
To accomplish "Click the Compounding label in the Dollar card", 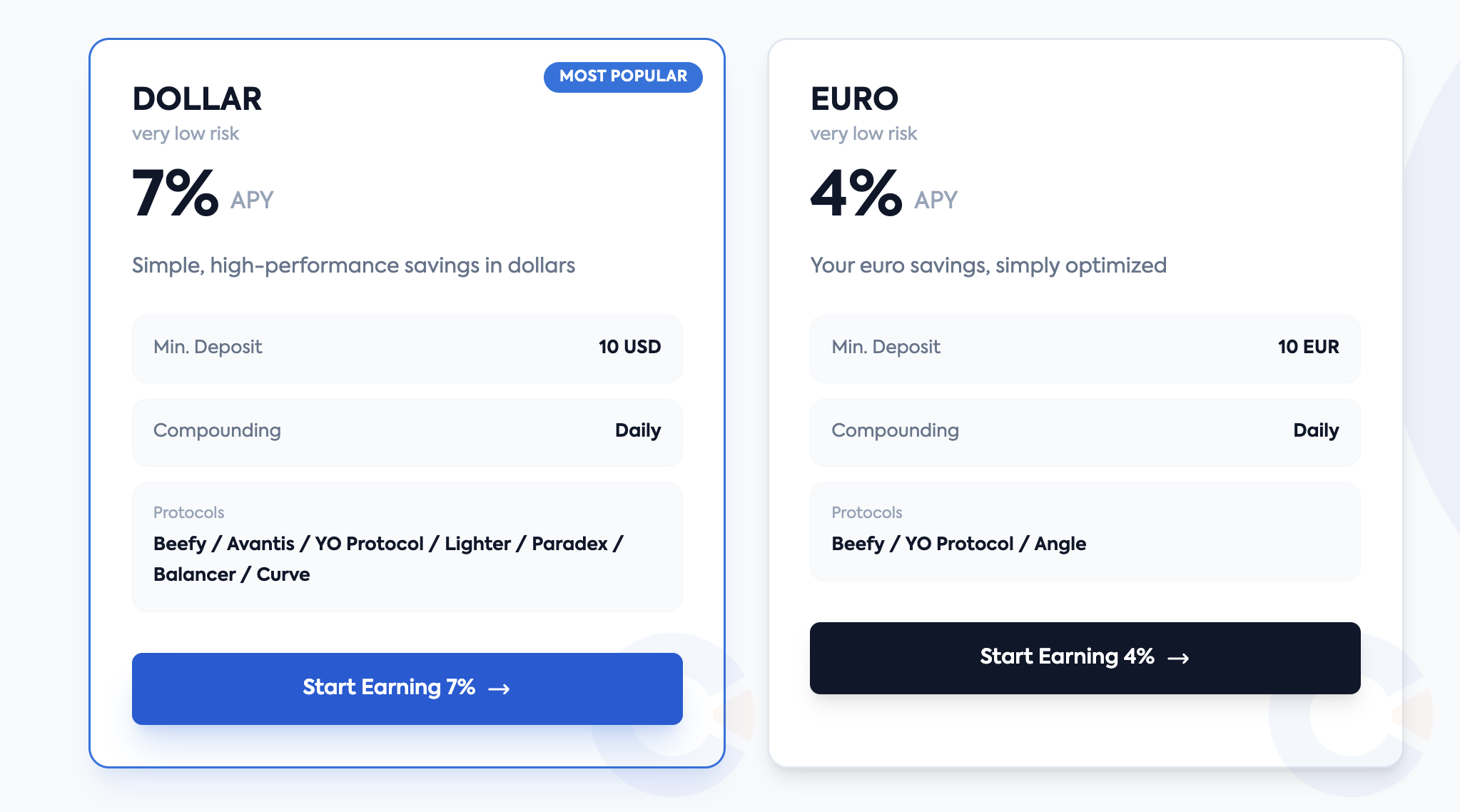I will pyautogui.click(x=217, y=430).
